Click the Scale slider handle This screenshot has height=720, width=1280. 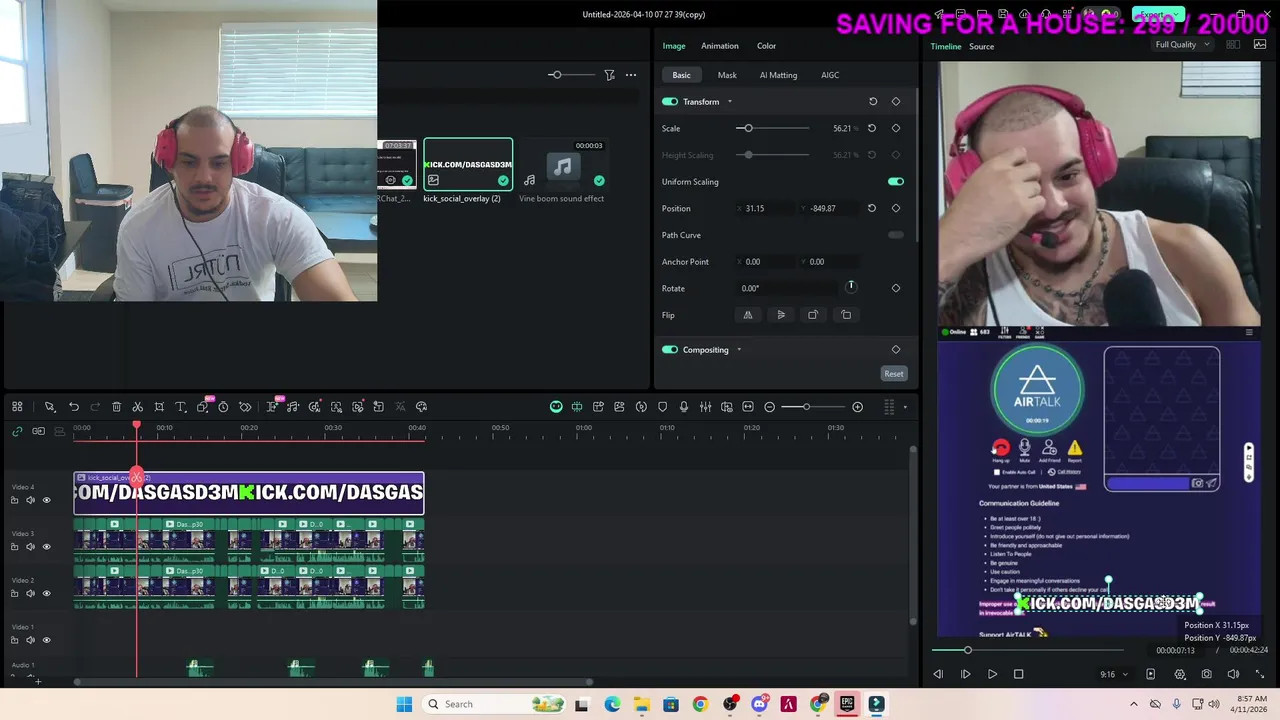tap(747, 128)
